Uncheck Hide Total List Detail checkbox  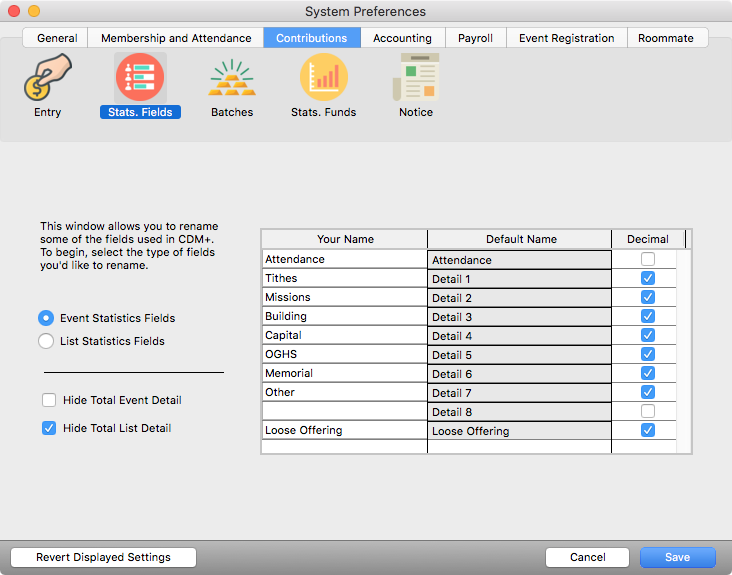click(x=49, y=428)
